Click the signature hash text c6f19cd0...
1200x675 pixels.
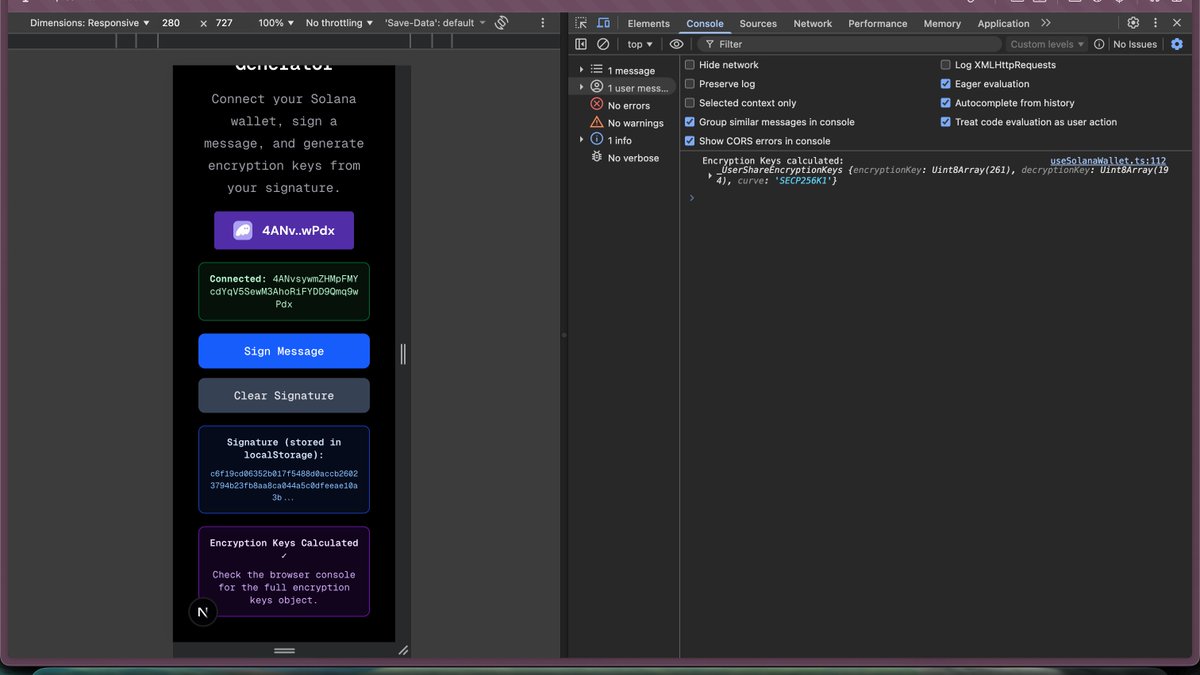(x=284, y=485)
